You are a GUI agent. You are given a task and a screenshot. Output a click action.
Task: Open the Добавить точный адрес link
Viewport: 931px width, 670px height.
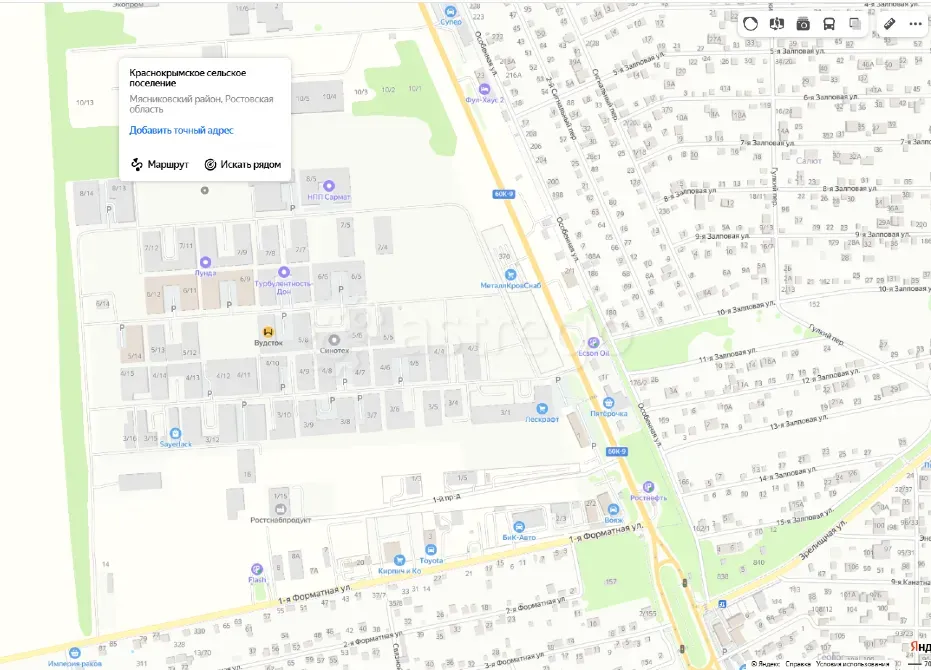181,131
